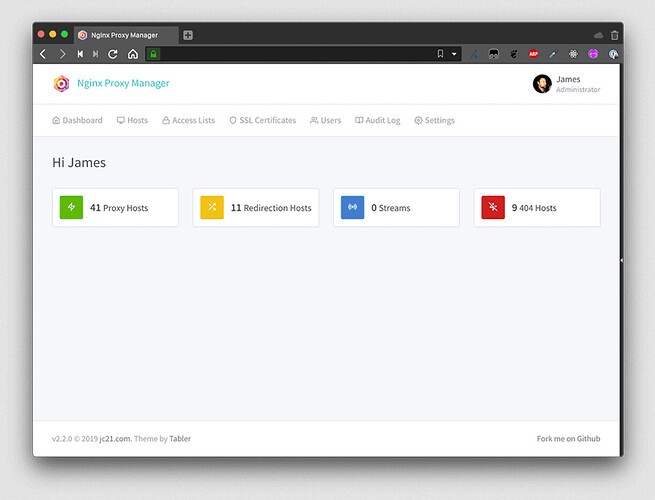This screenshot has width=655, height=500.
Task: Open the 11 Redirection Hosts card
Action: (256, 208)
